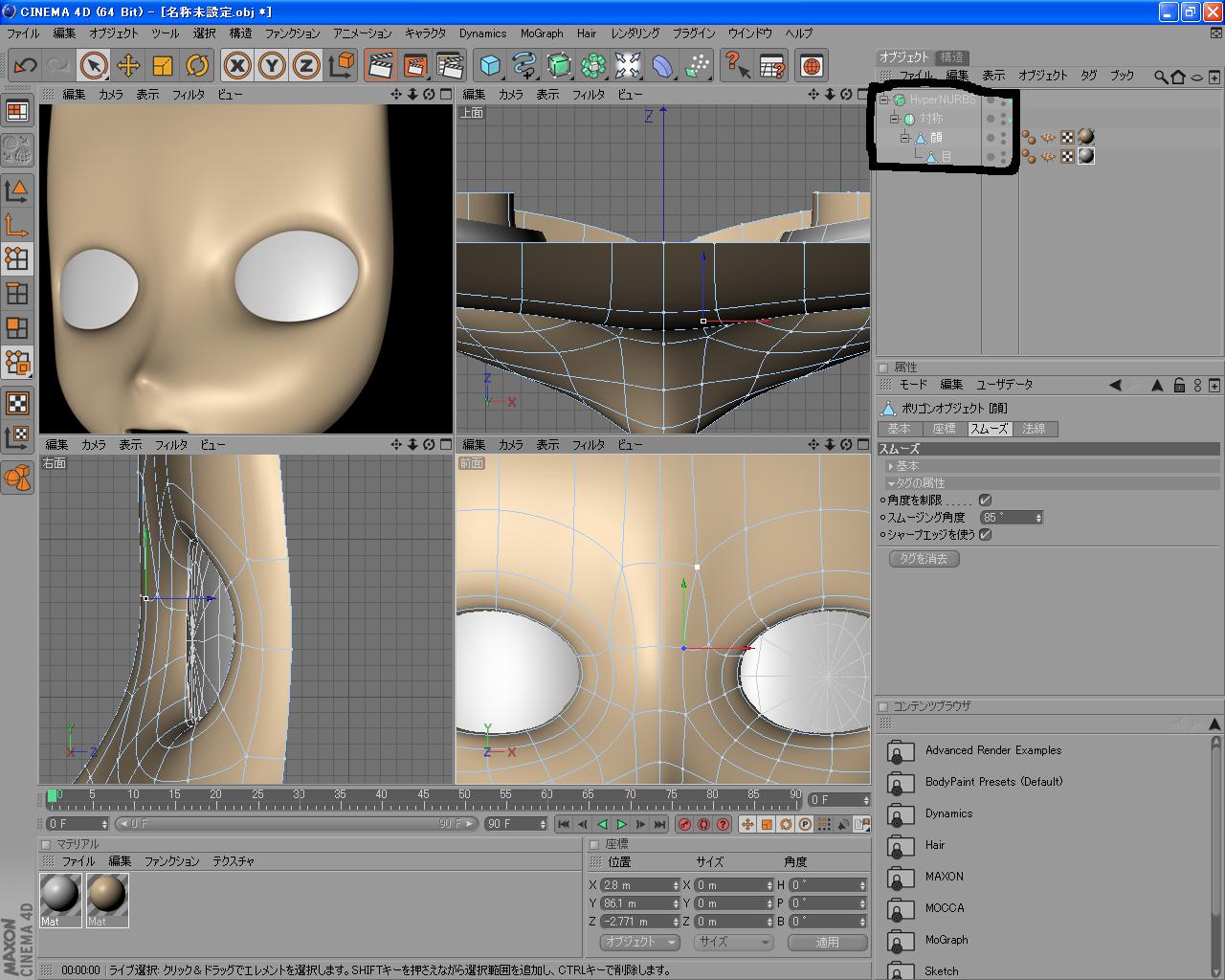Open the MoGraph menu
This screenshot has height=980, width=1225.
pyautogui.click(x=542, y=33)
